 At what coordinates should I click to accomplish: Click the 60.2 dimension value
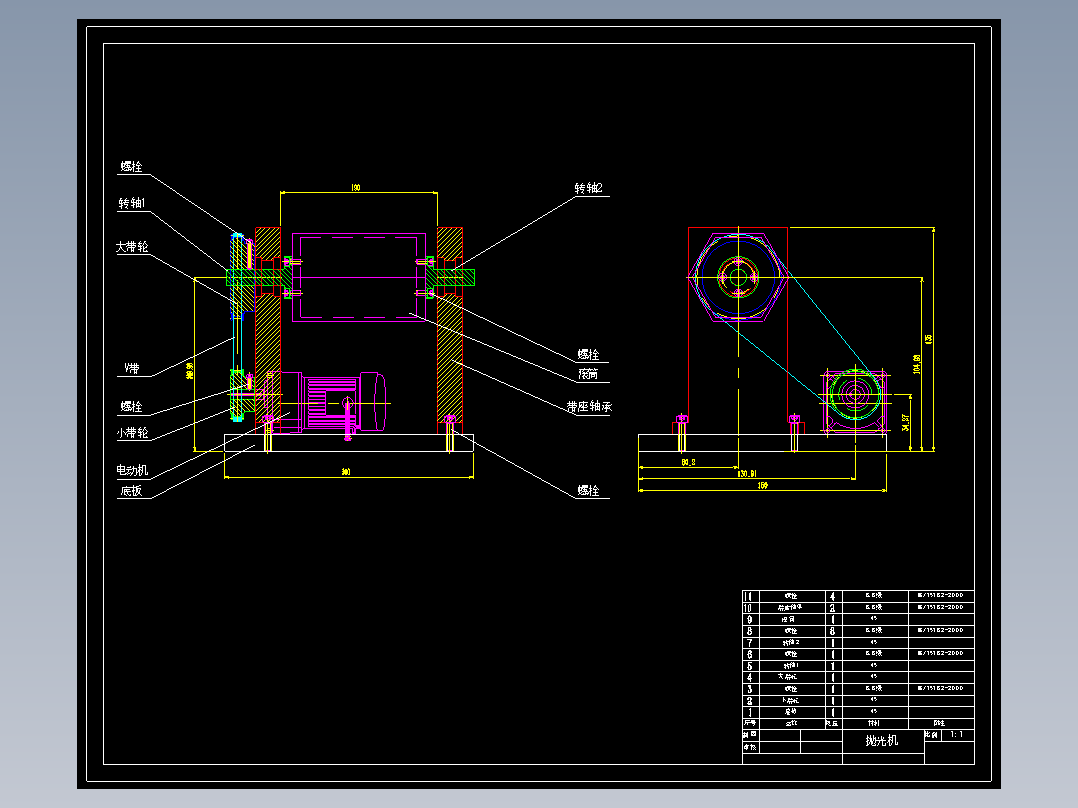[x=688, y=462]
